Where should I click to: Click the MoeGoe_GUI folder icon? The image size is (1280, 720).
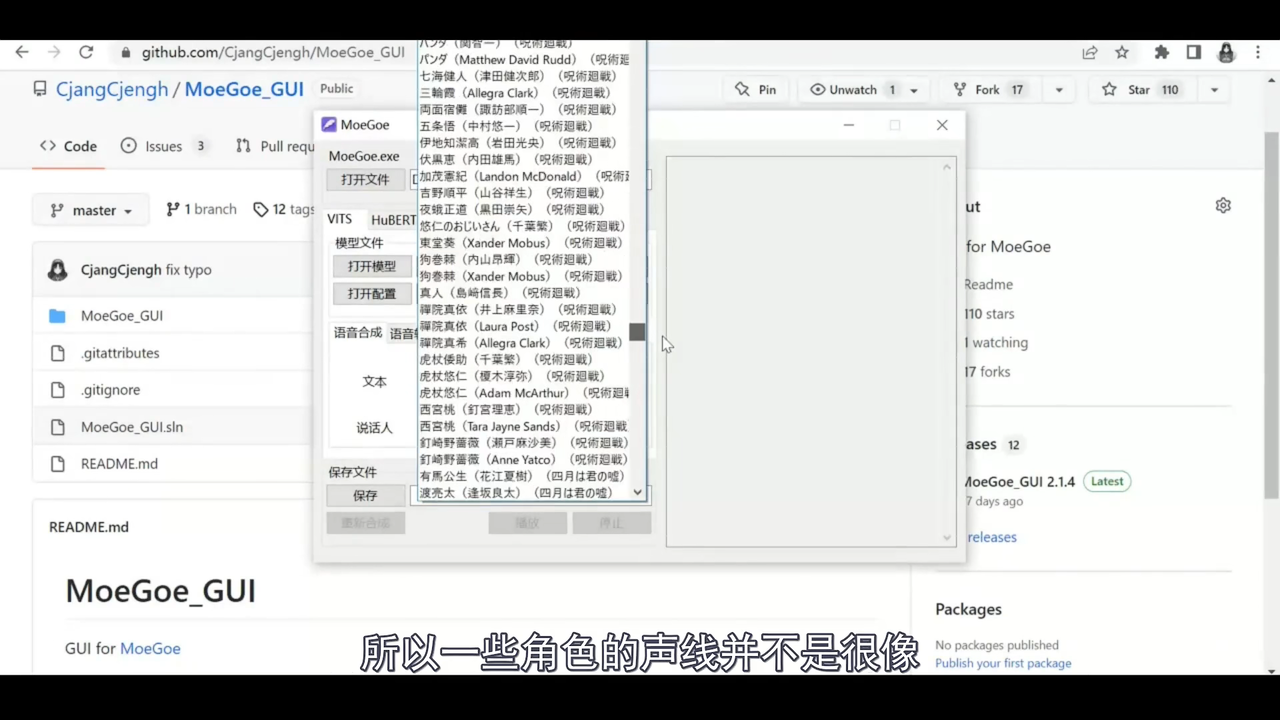pyautogui.click(x=57, y=316)
